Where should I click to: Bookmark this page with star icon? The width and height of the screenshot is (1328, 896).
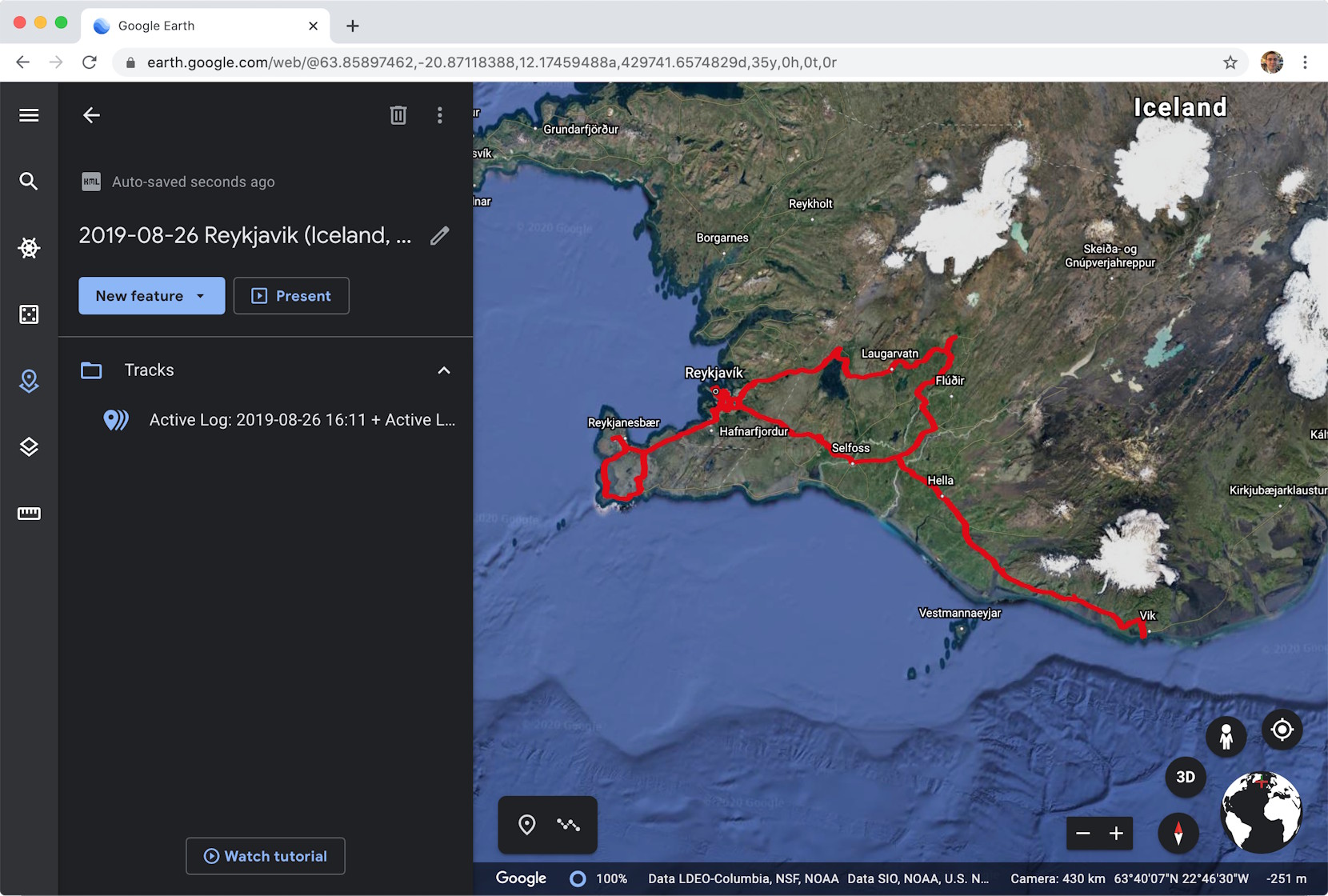(1230, 62)
